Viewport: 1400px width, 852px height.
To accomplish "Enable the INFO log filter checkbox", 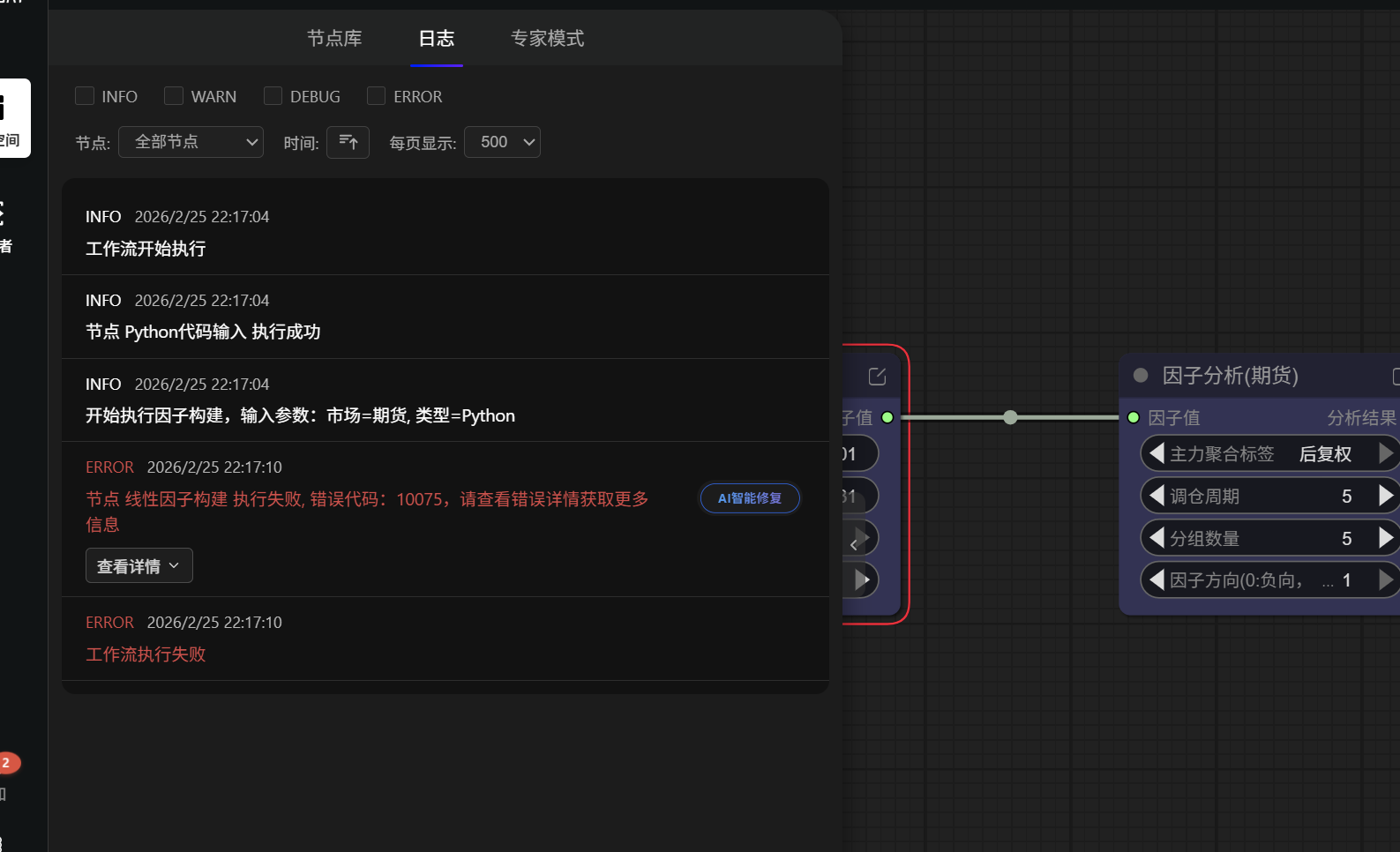I will (85, 96).
